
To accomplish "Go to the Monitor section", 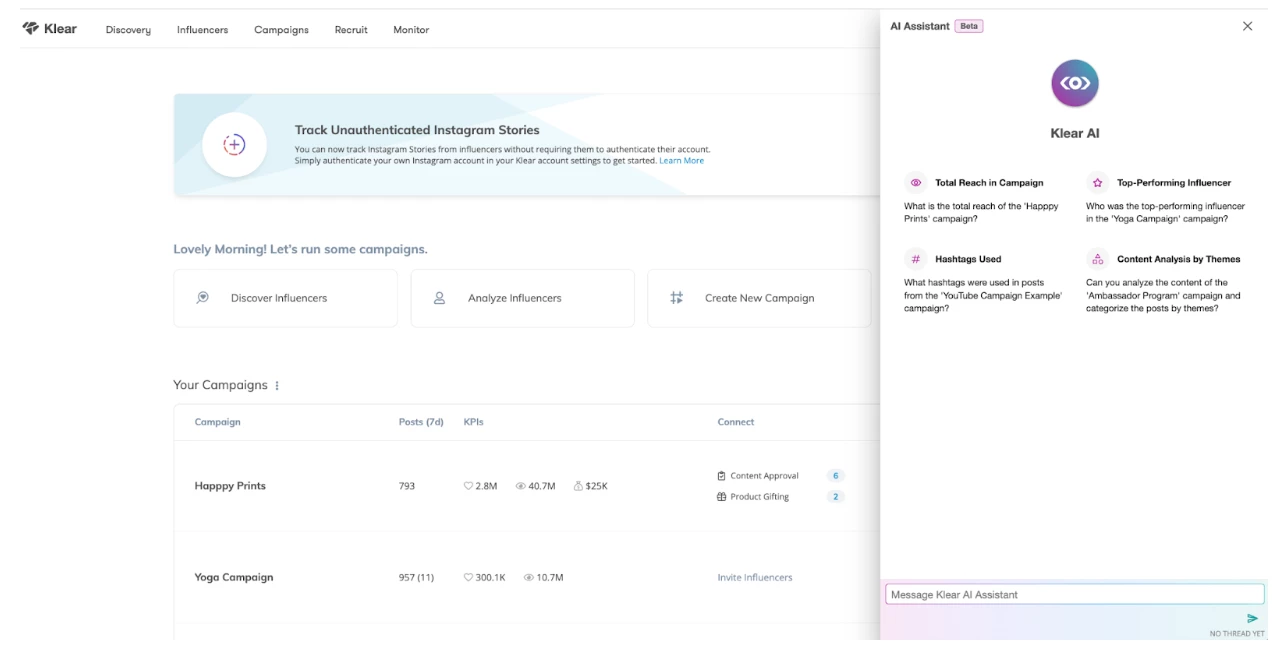I will (411, 30).
